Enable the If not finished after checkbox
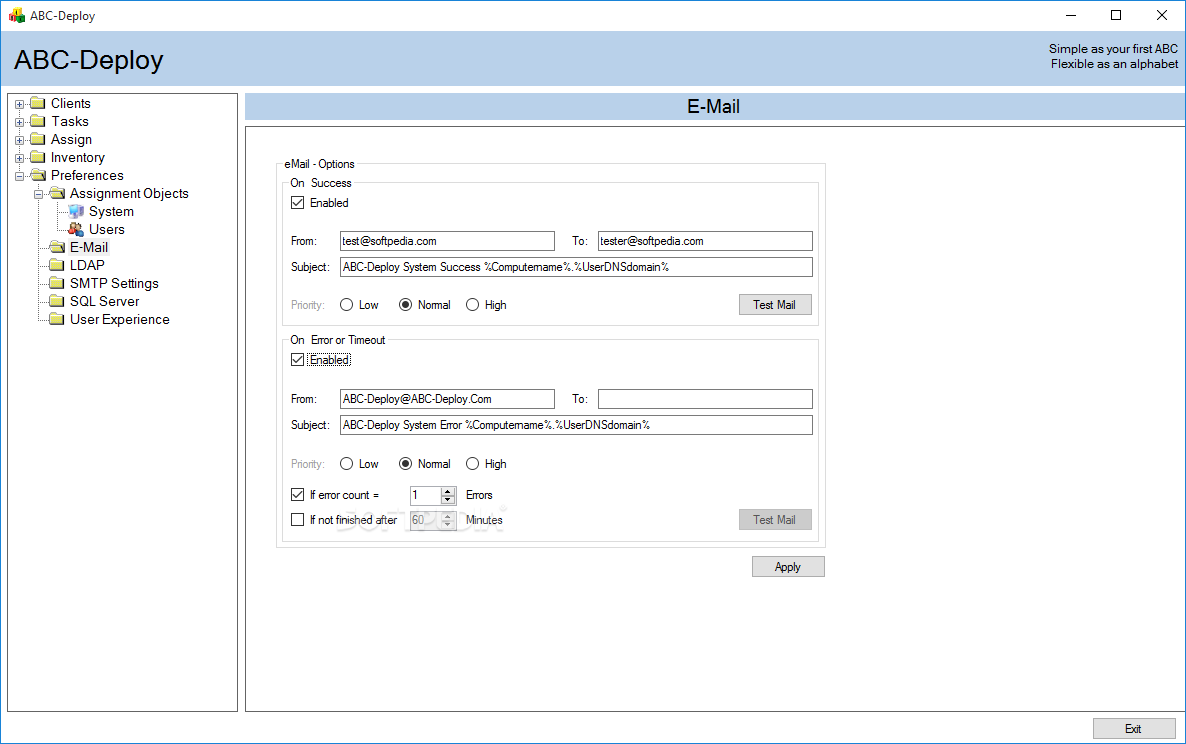The image size is (1186, 744). 297,519
